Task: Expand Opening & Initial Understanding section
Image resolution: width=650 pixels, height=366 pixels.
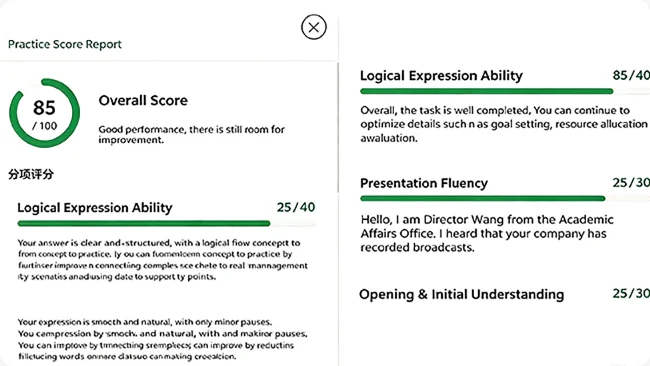Action: tap(461, 294)
